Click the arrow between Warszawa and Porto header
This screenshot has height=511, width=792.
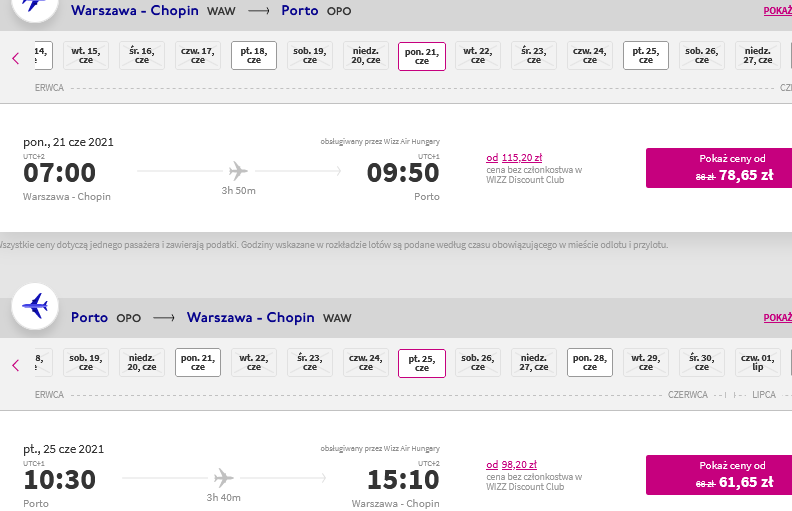[x=259, y=11]
